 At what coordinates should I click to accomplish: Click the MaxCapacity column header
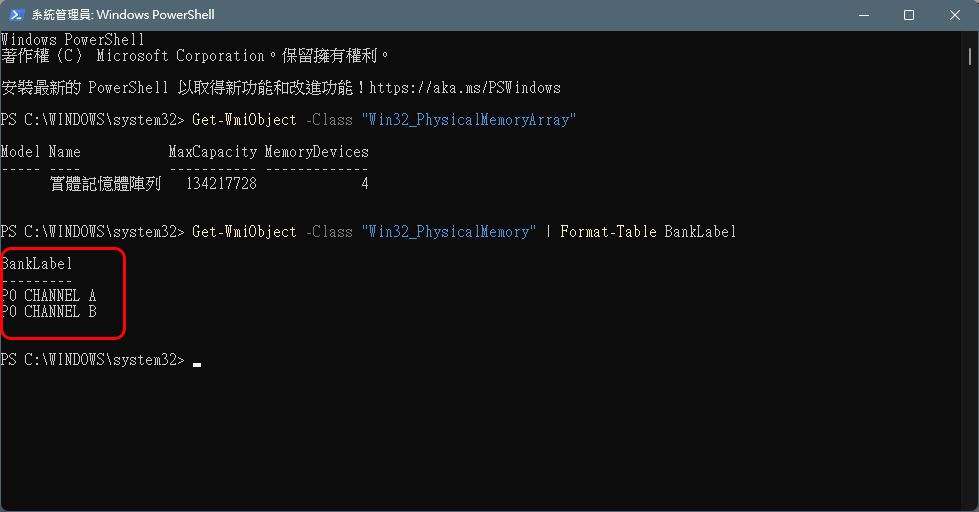point(212,152)
